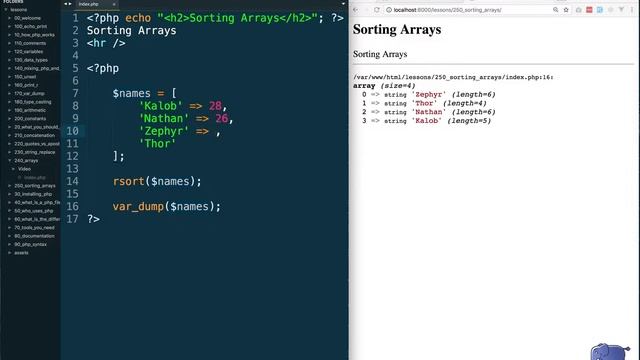Click the Sorting Arrays heading in browser
The height and width of the screenshot is (360, 640).
pos(397,29)
